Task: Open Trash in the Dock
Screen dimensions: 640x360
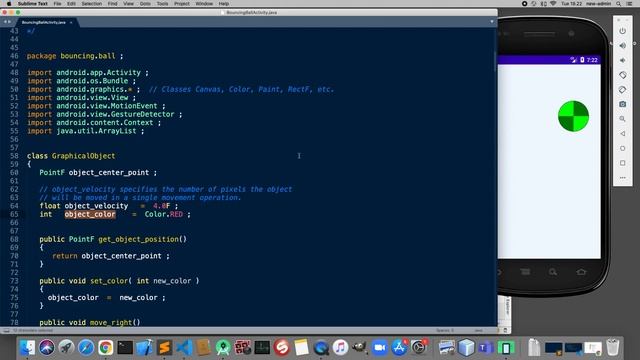Action: (613, 347)
